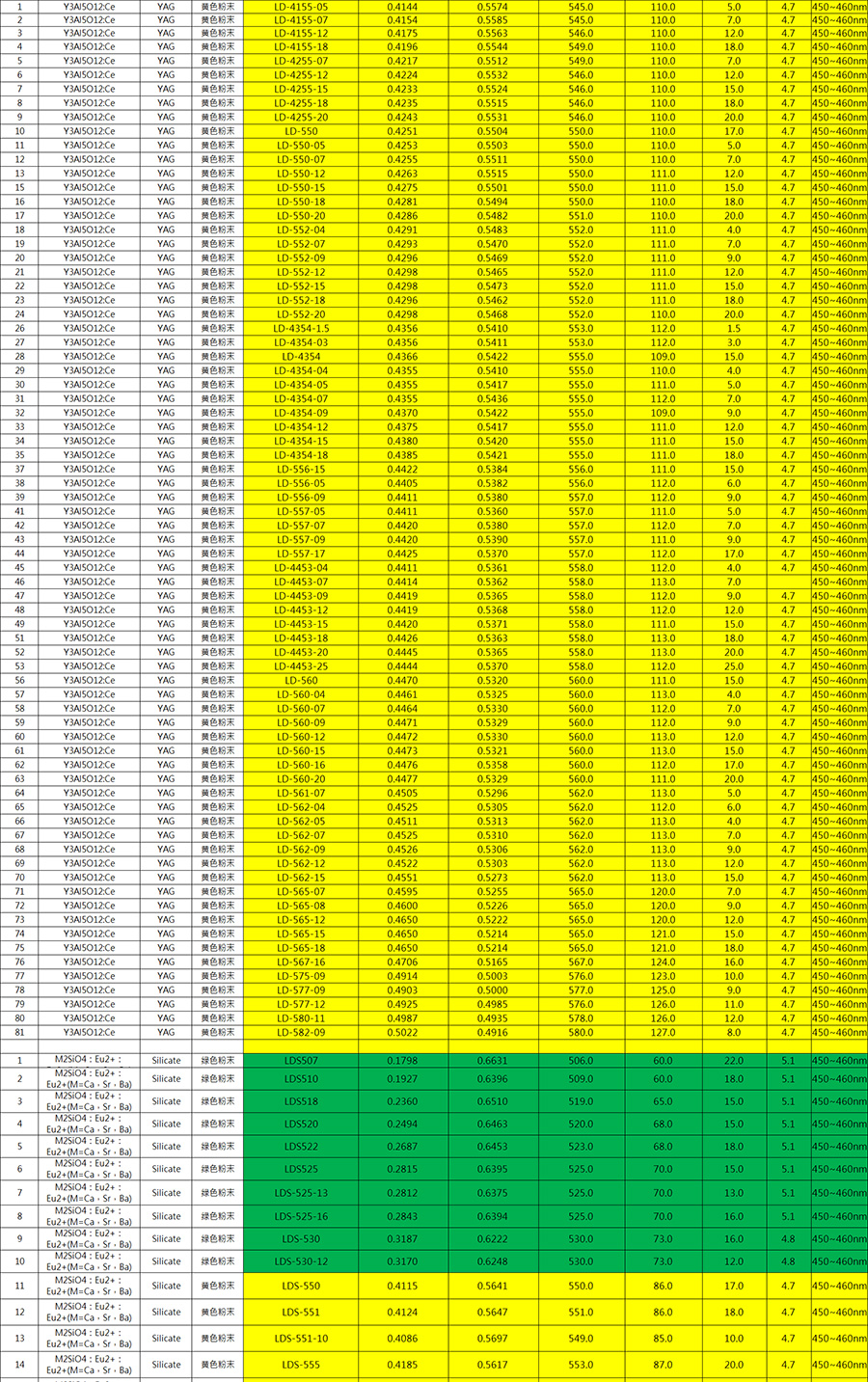Click the LDS-530-12 model cell
The width and height of the screenshot is (868, 1382).
pos(301,1261)
